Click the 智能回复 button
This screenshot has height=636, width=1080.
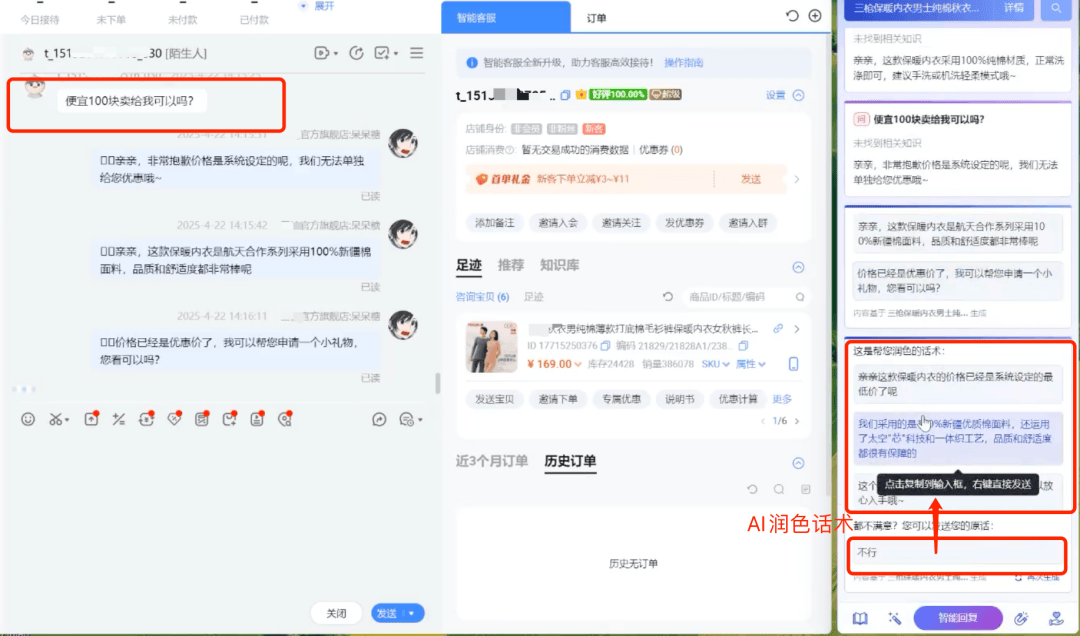[x=957, y=618]
